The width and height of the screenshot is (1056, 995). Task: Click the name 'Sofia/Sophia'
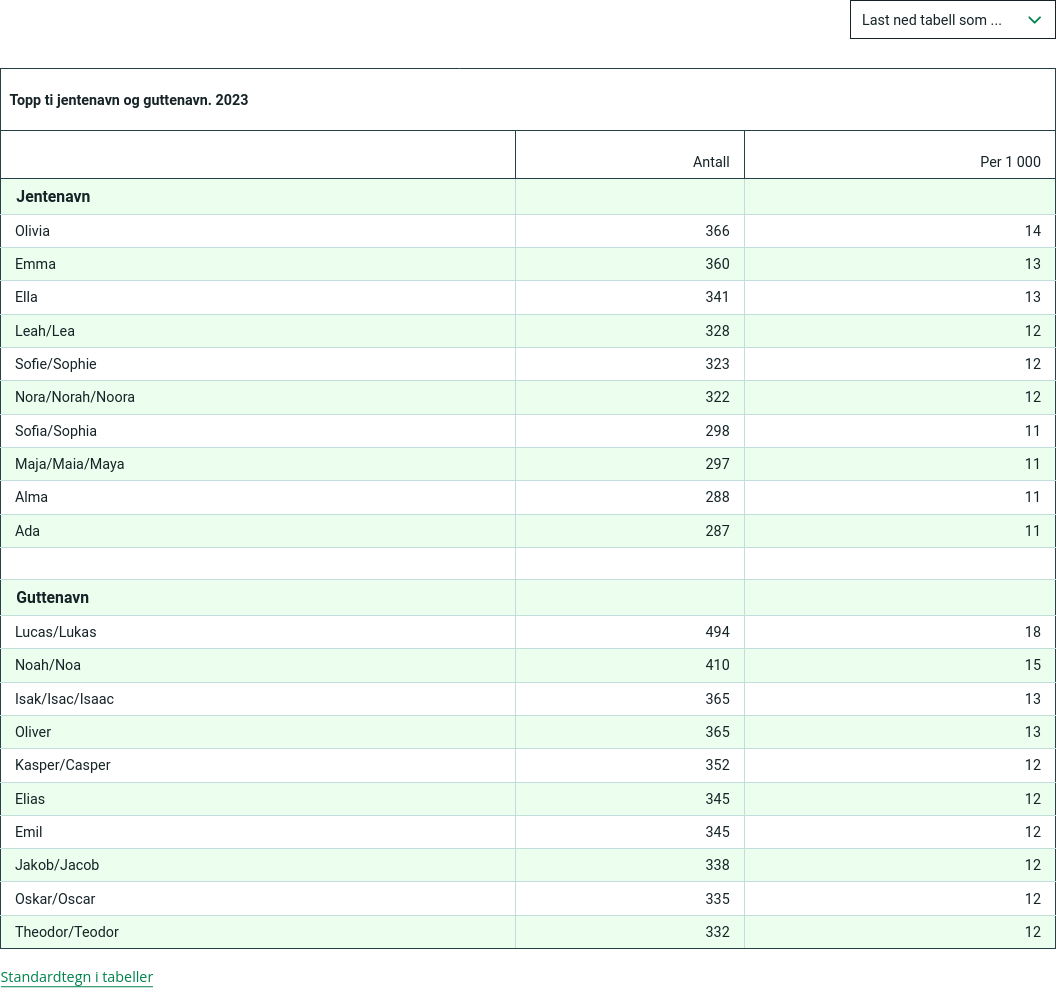click(56, 431)
